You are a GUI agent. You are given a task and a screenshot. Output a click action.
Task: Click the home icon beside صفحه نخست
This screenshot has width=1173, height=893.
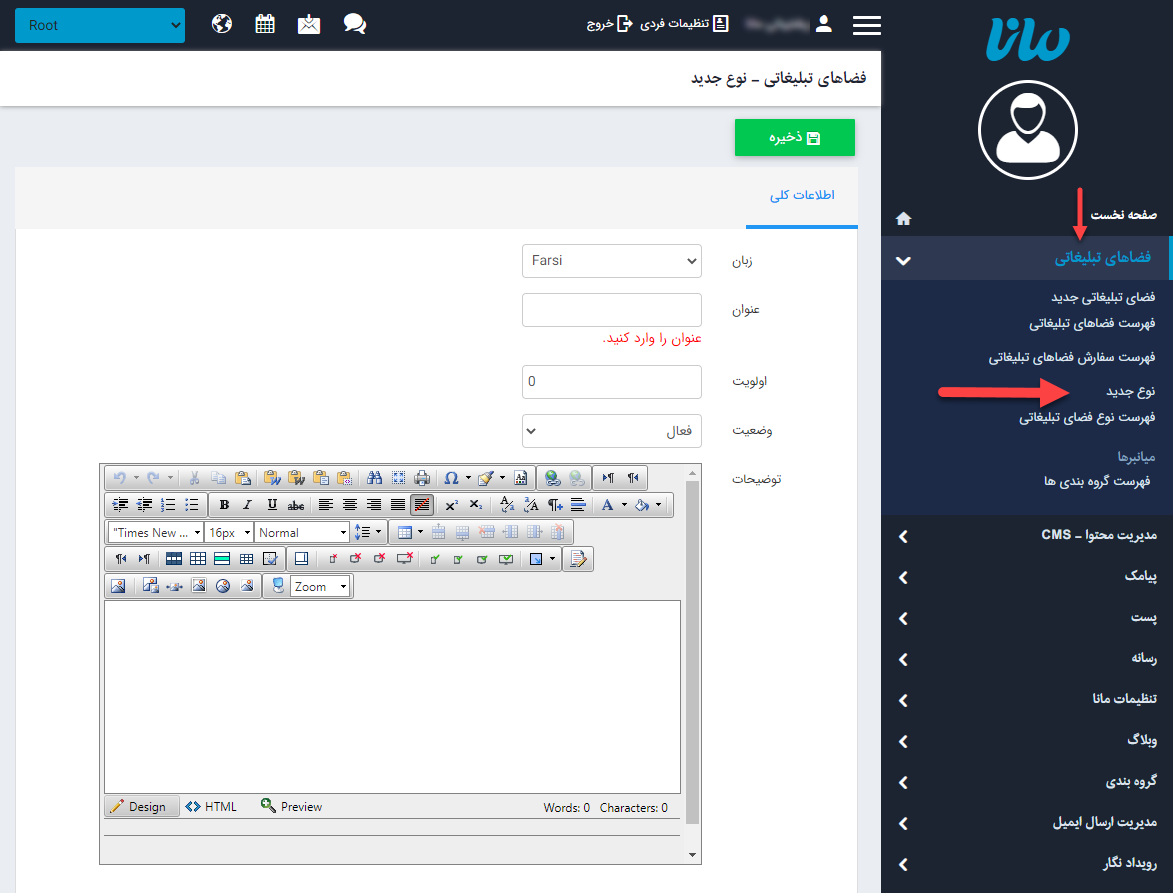tap(904, 218)
